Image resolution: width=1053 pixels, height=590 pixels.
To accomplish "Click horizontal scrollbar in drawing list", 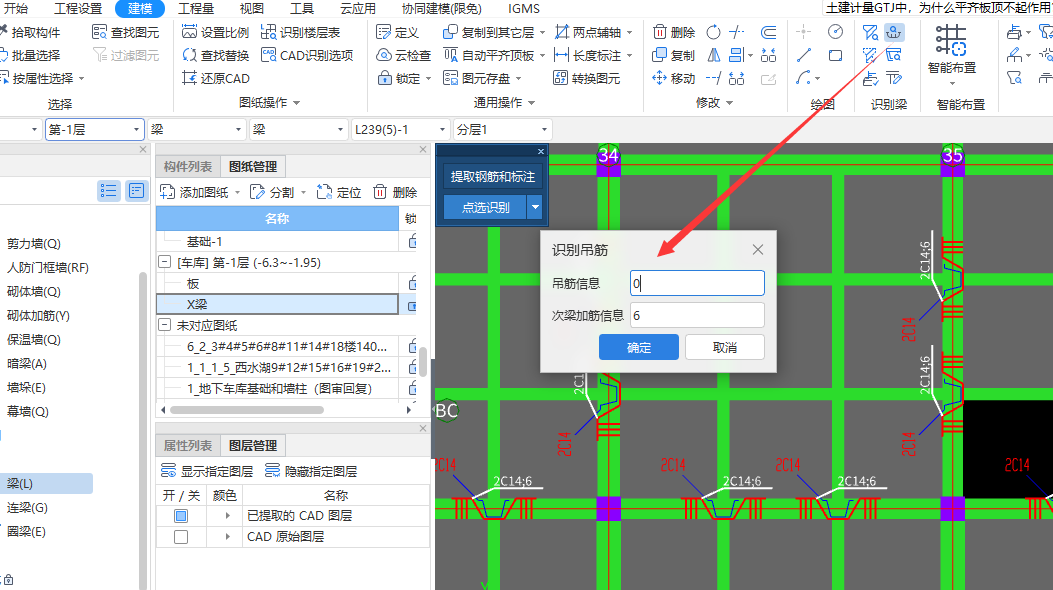I will pos(246,409).
